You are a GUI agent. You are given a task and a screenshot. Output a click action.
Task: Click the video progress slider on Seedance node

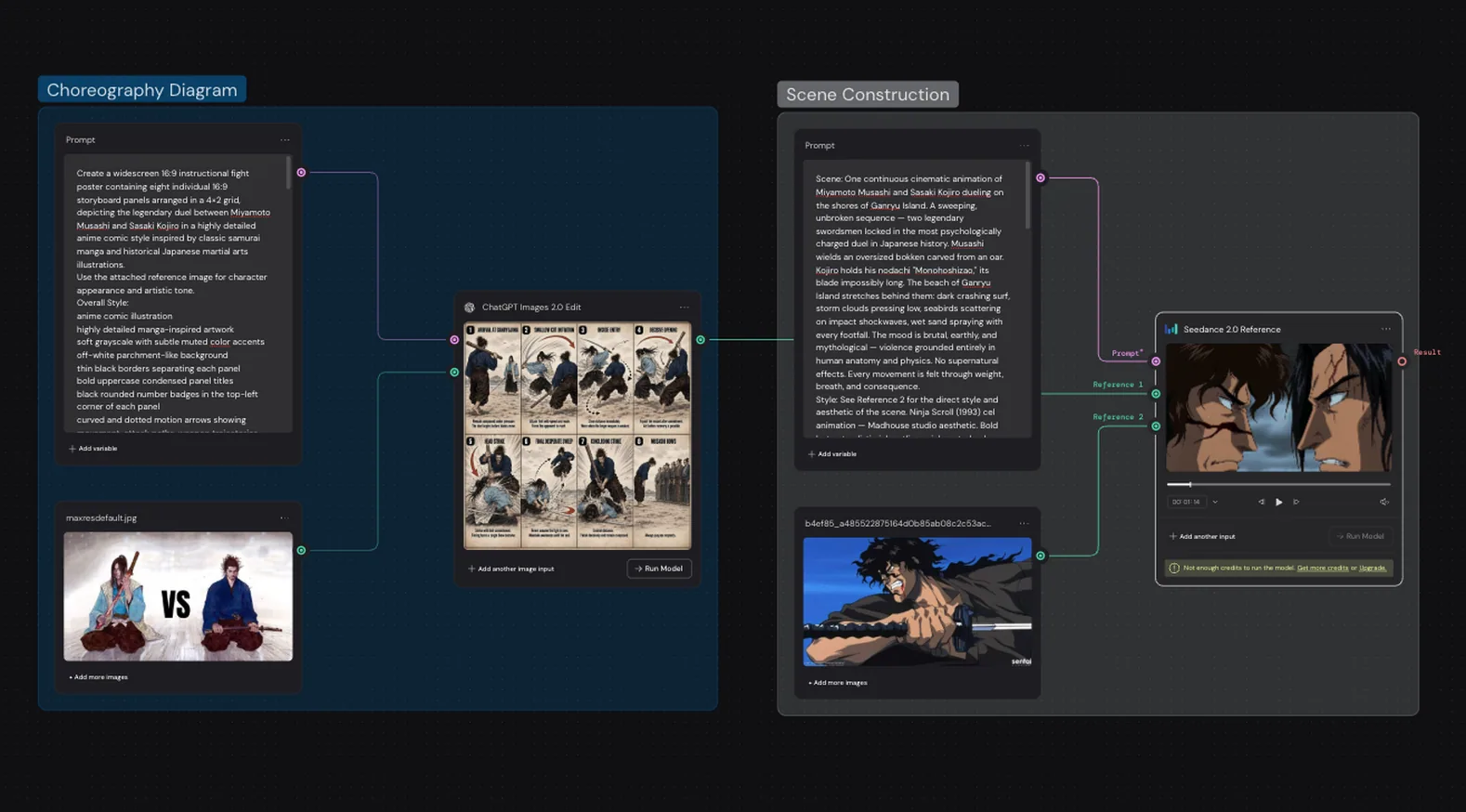coord(1278,484)
